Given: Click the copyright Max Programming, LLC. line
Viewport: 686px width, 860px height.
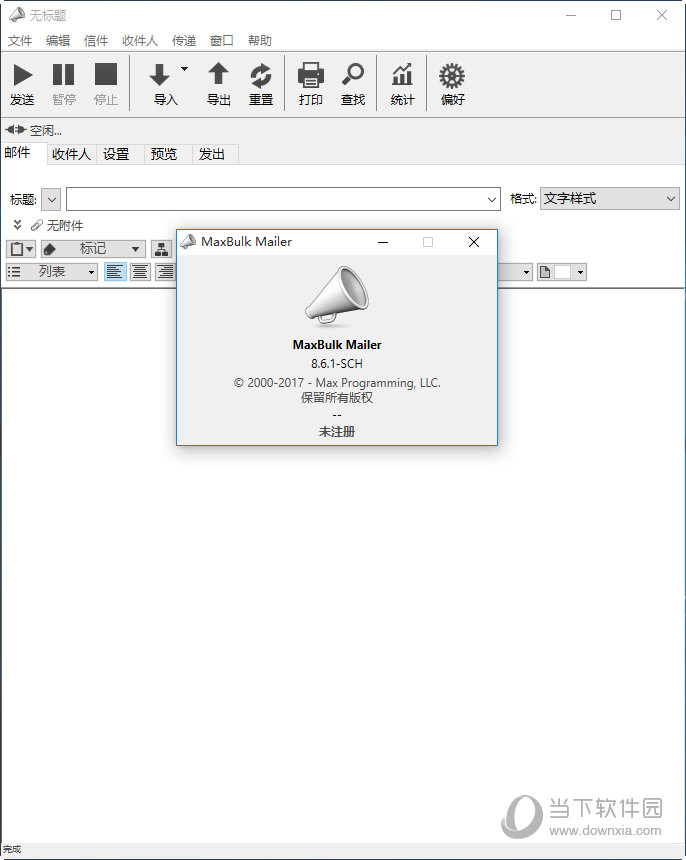Looking at the screenshot, I should coord(337,383).
